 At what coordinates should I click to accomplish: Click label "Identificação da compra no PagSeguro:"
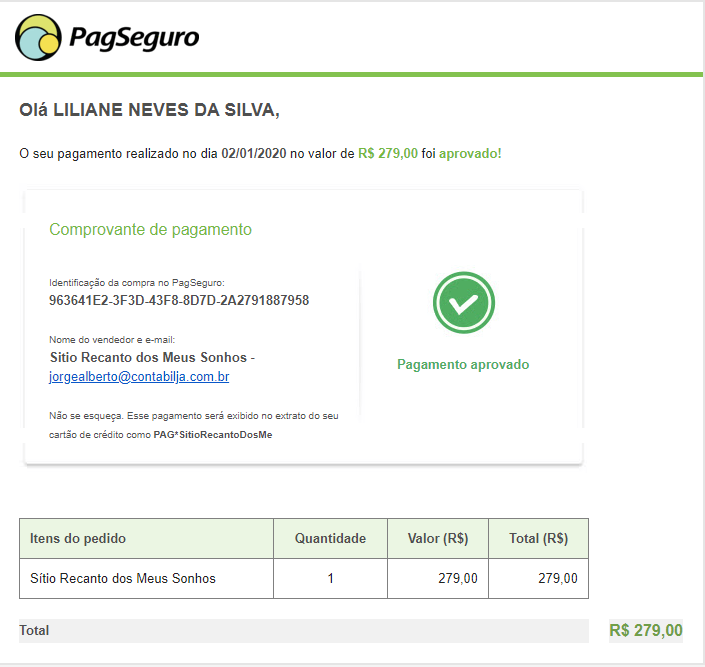[137, 283]
